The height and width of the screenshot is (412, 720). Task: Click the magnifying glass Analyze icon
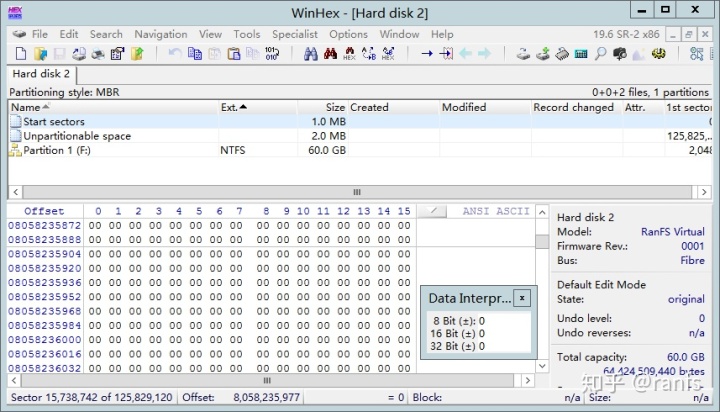pos(600,54)
